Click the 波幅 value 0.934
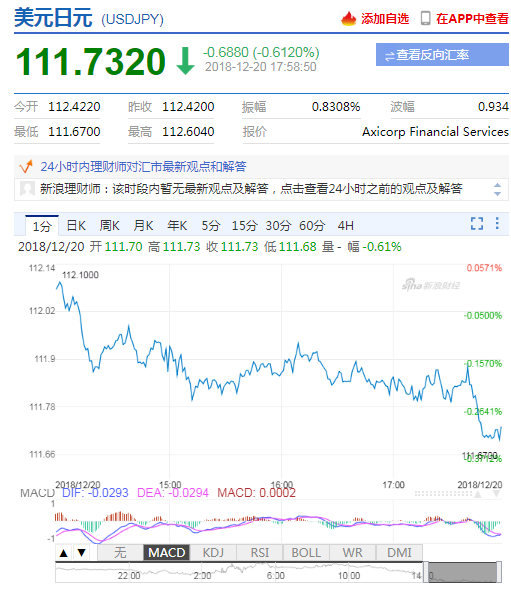The height and width of the screenshot is (591, 511). pyautogui.click(x=493, y=107)
